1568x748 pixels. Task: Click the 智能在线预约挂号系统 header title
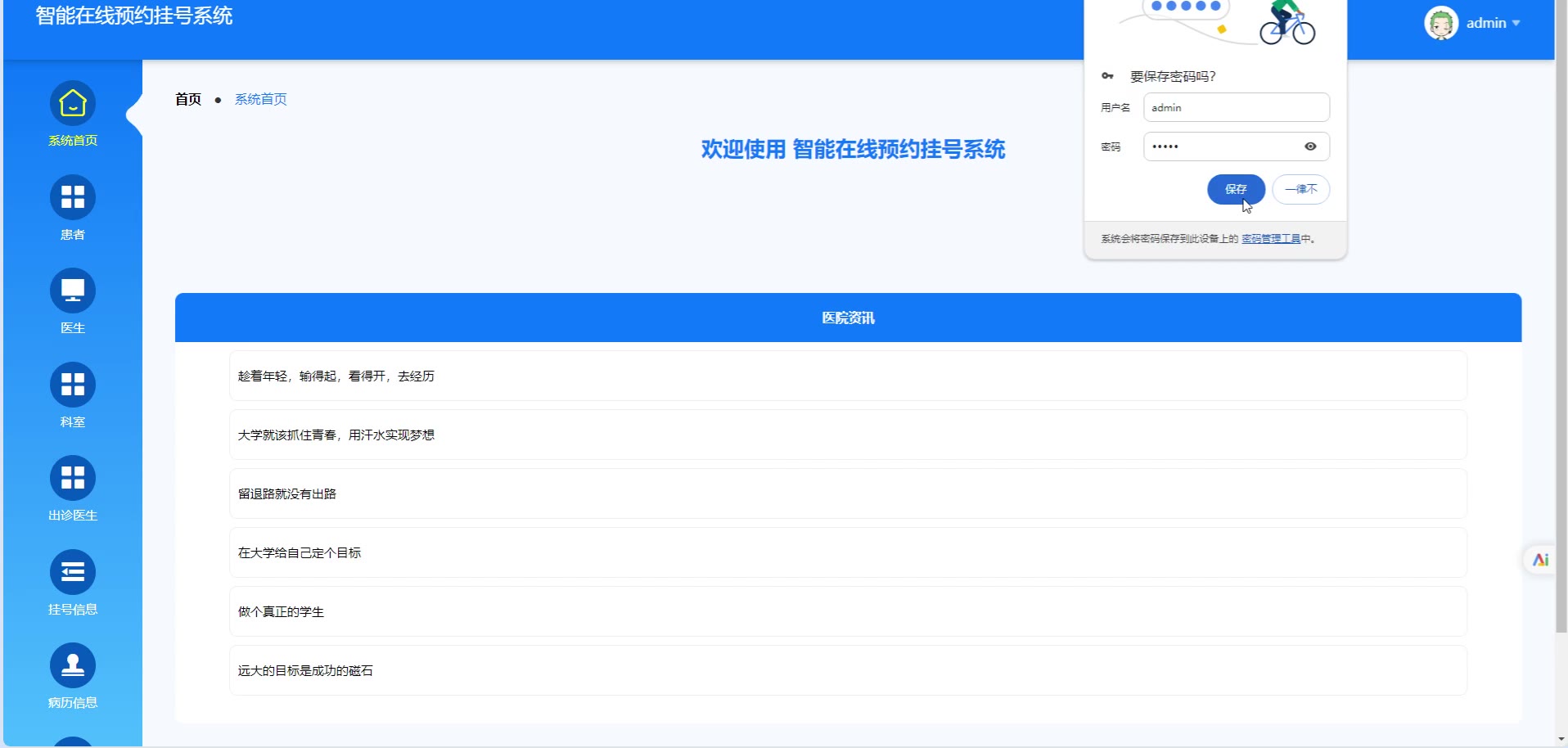[134, 16]
